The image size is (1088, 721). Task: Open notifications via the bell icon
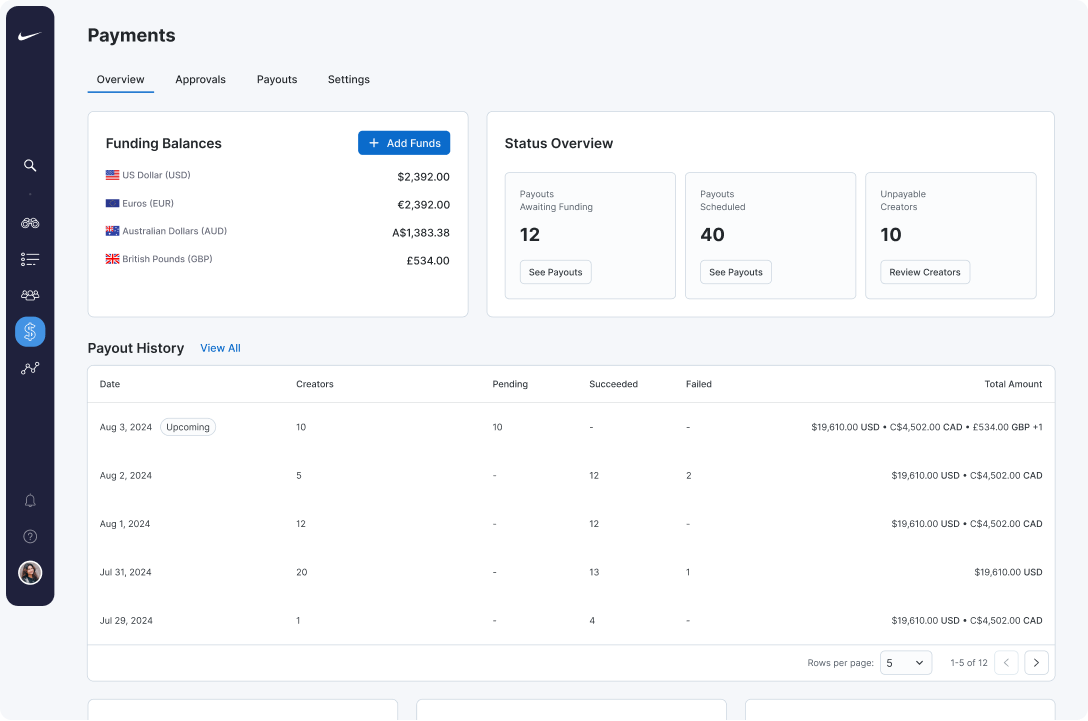pyautogui.click(x=30, y=500)
